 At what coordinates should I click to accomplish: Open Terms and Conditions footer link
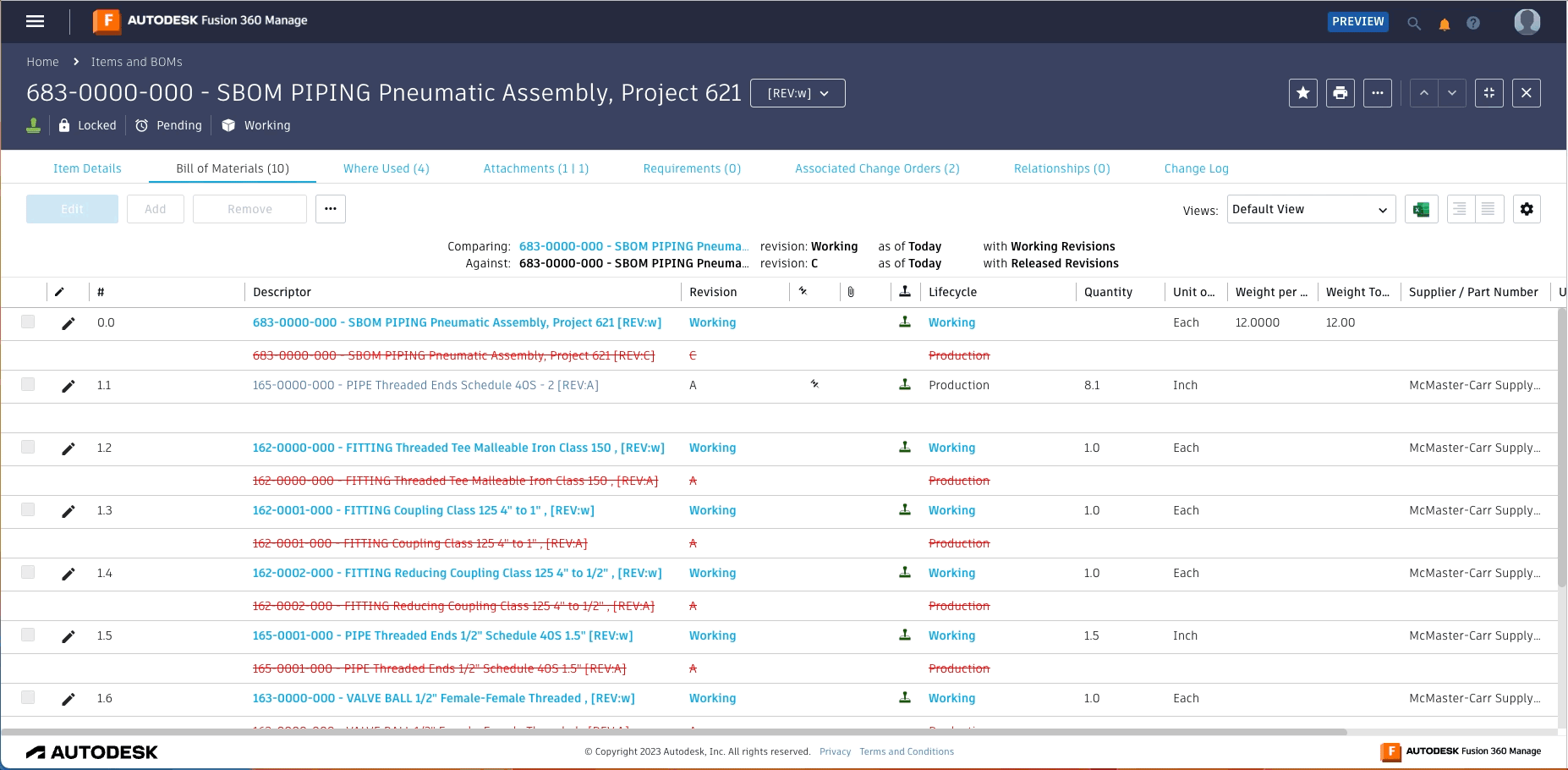[907, 751]
